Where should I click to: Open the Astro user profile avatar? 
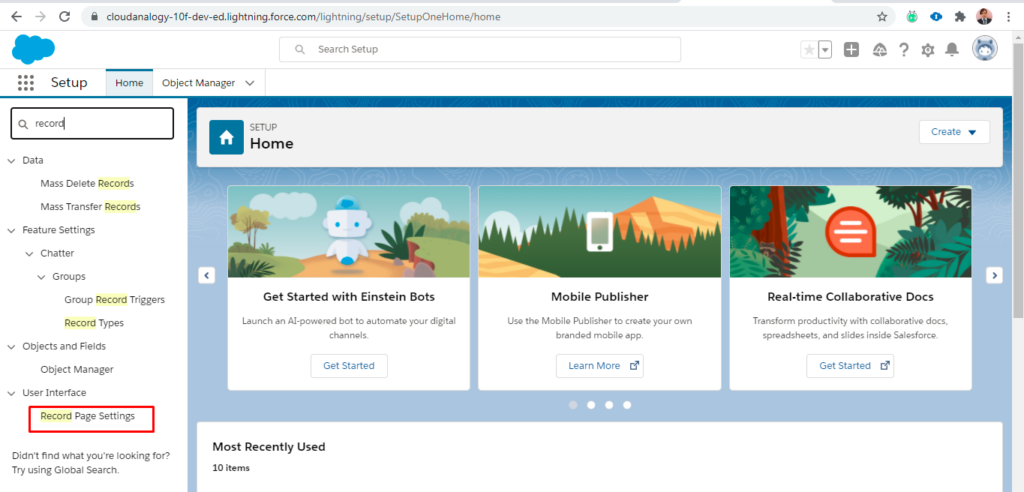coord(985,49)
